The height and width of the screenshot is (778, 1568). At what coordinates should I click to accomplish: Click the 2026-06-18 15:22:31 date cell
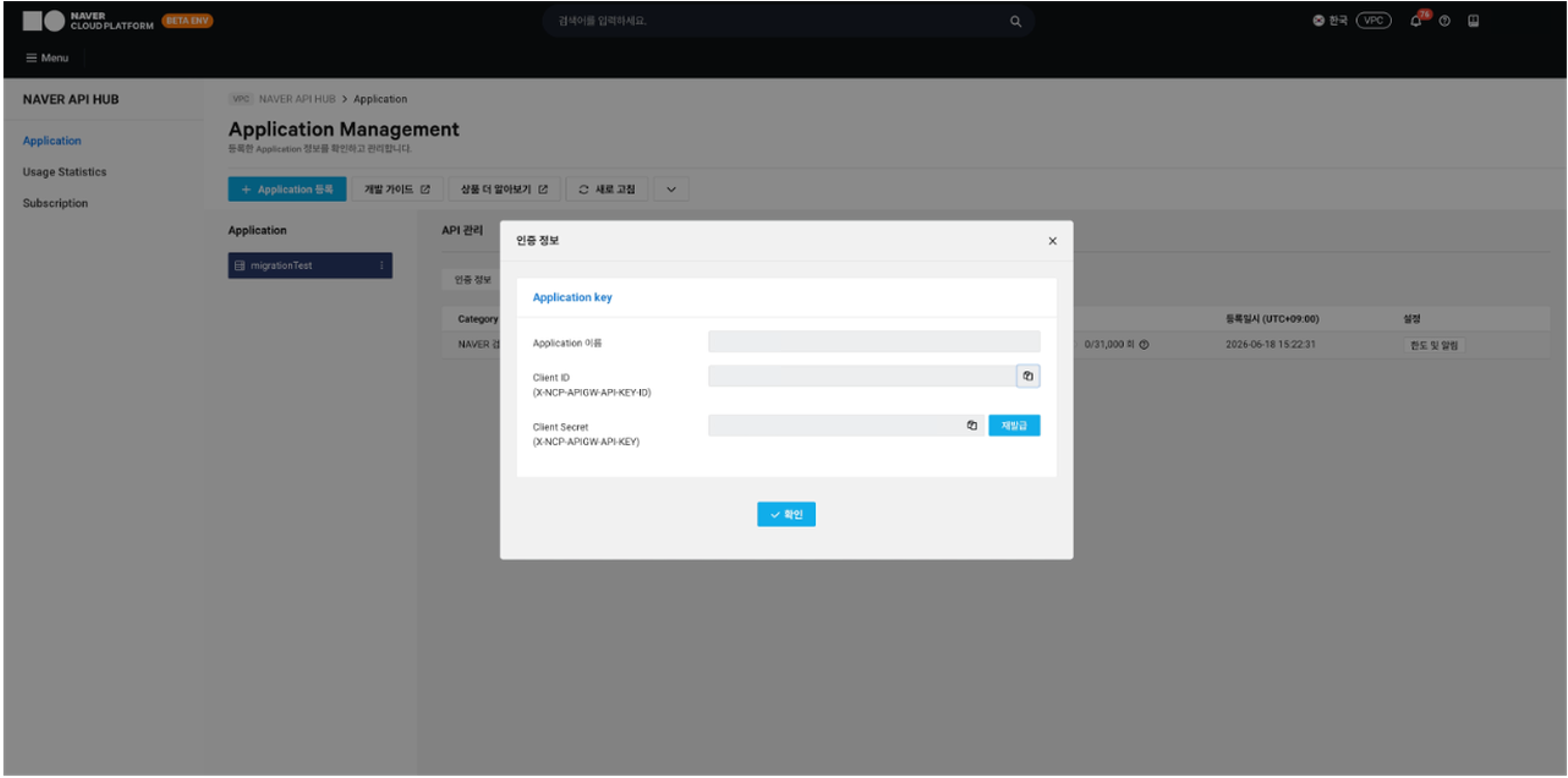[x=1270, y=345]
